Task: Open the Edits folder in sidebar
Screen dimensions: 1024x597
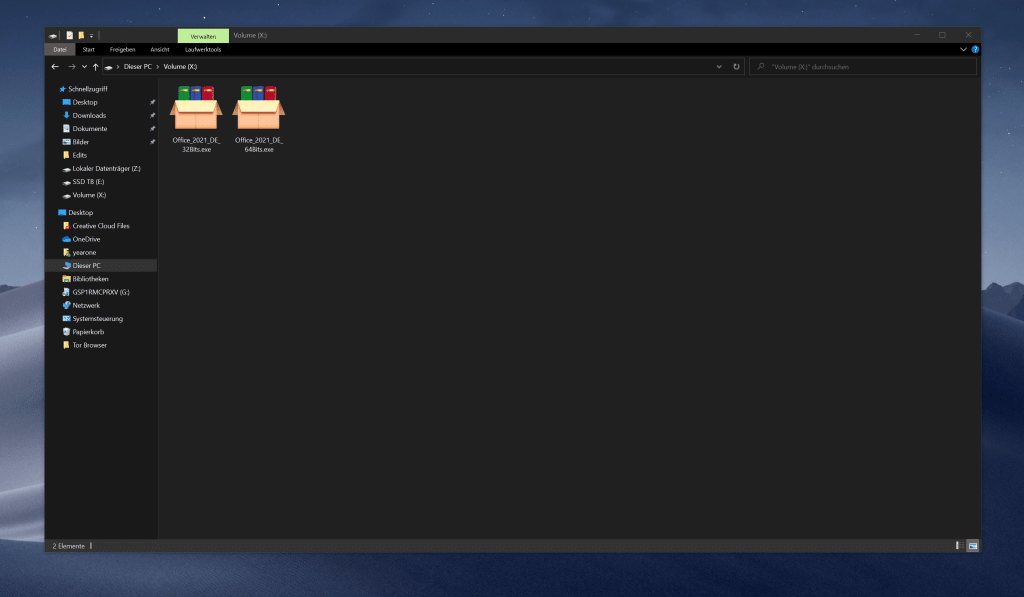Action: click(80, 155)
